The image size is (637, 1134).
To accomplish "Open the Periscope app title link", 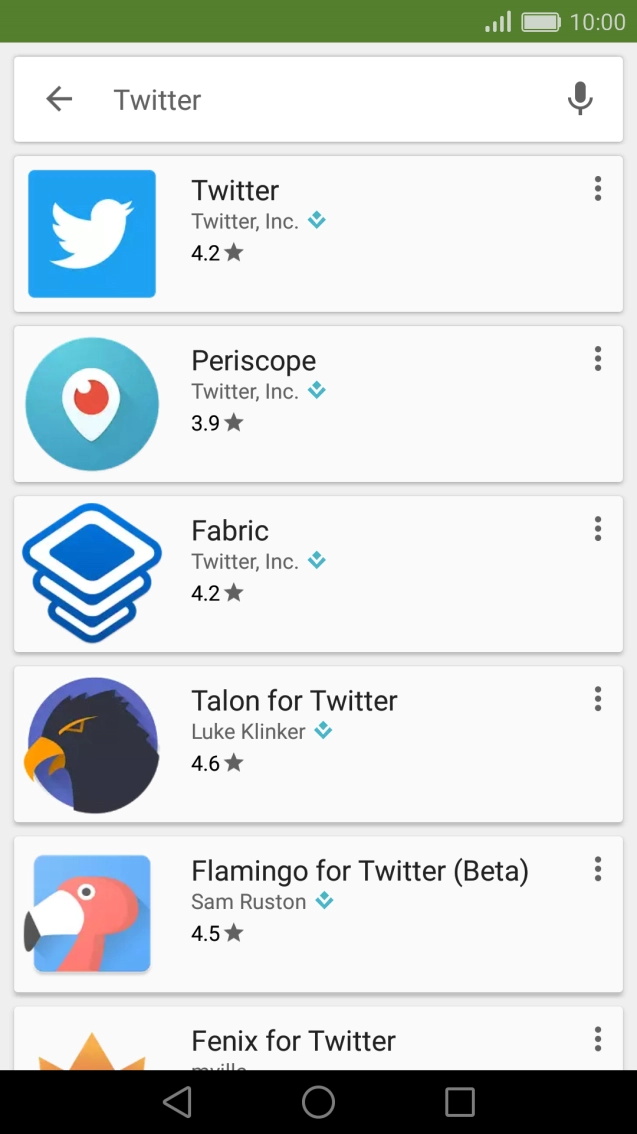I will [253, 361].
